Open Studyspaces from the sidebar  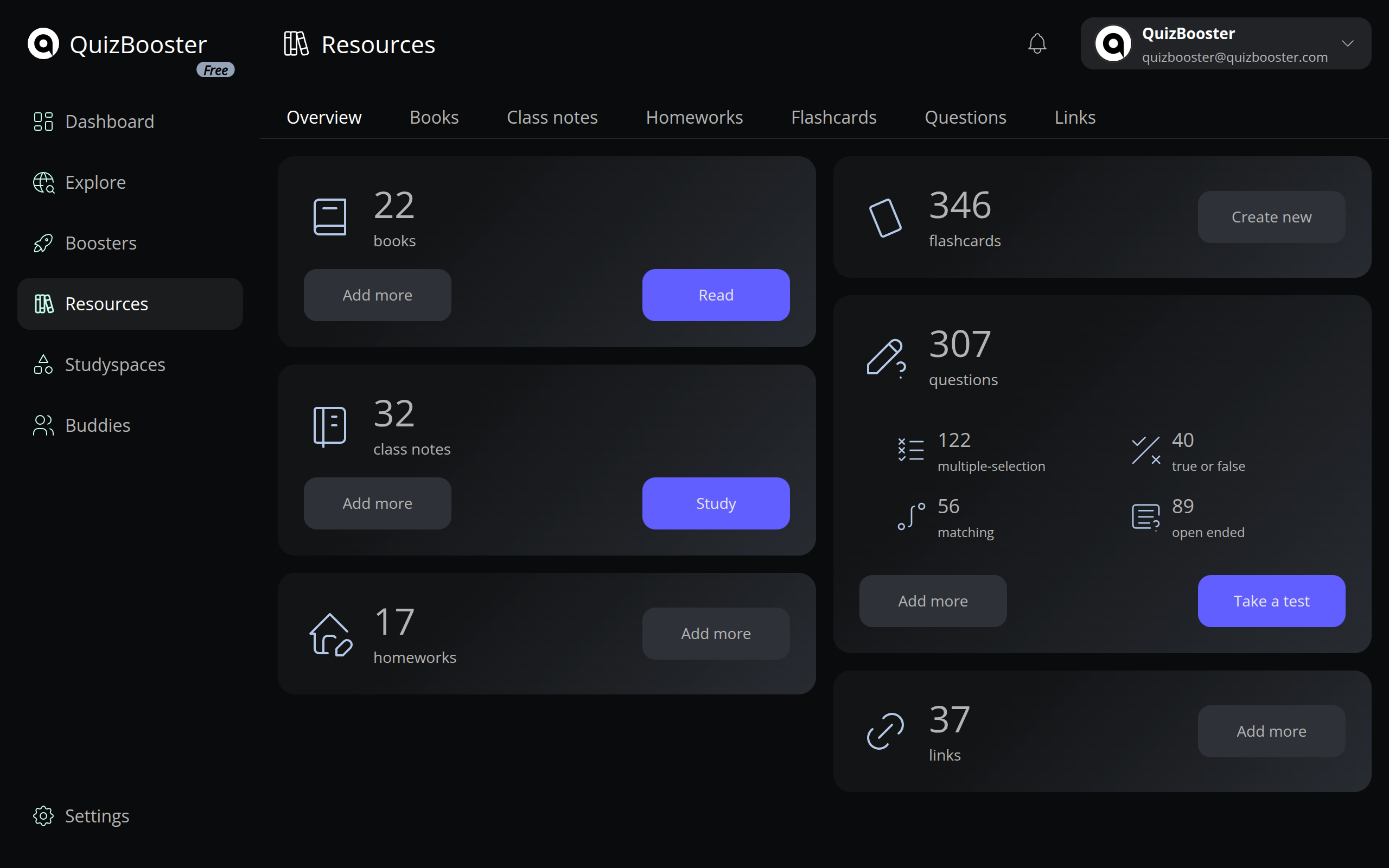point(130,365)
